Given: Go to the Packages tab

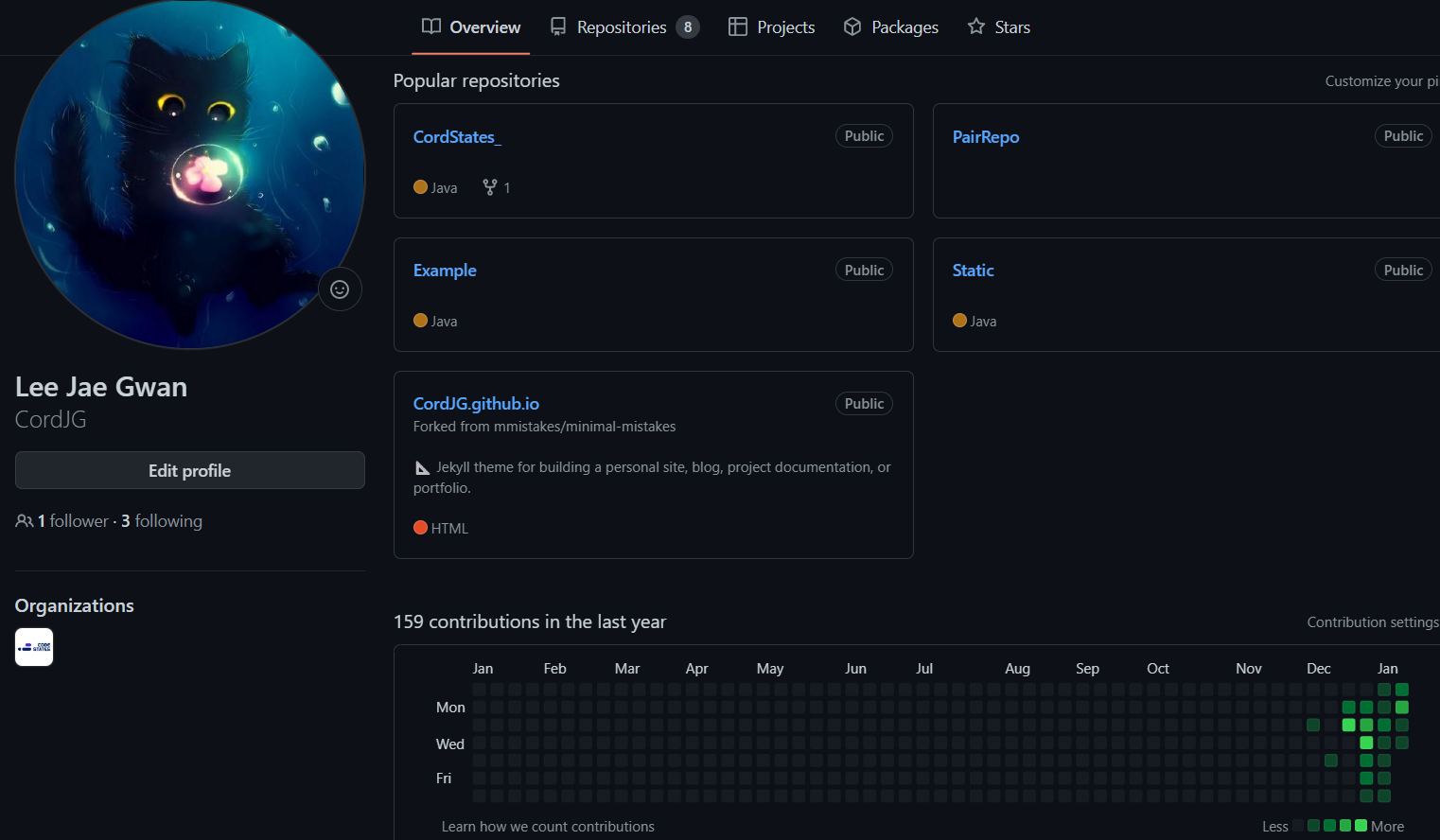Looking at the screenshot, I should 891,27.
